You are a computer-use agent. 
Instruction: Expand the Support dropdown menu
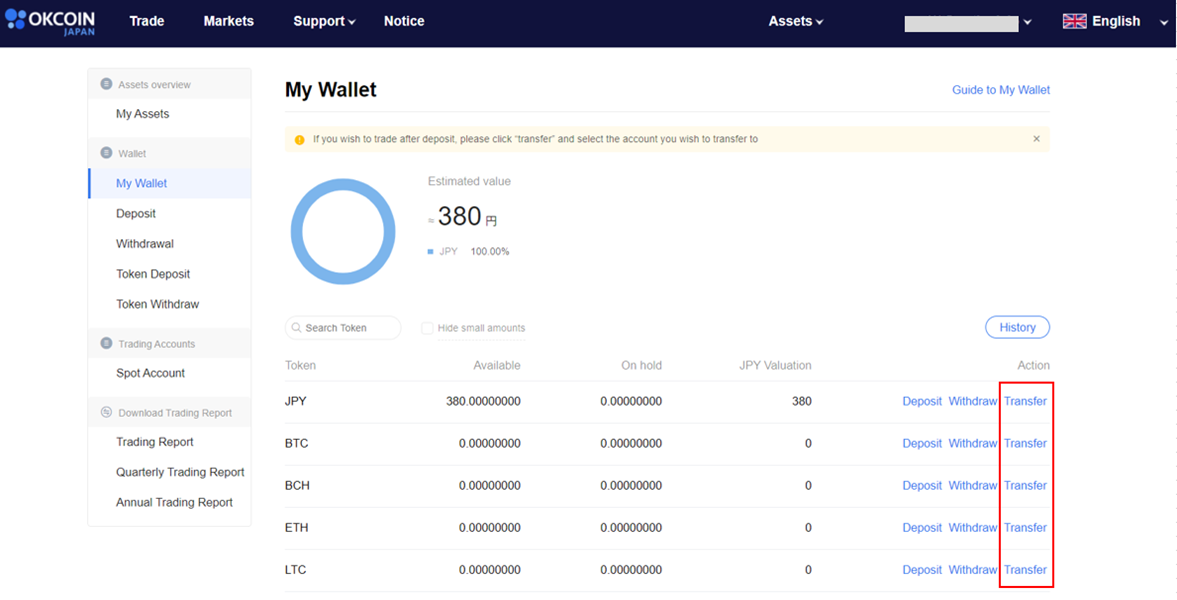tap(324, 21)
